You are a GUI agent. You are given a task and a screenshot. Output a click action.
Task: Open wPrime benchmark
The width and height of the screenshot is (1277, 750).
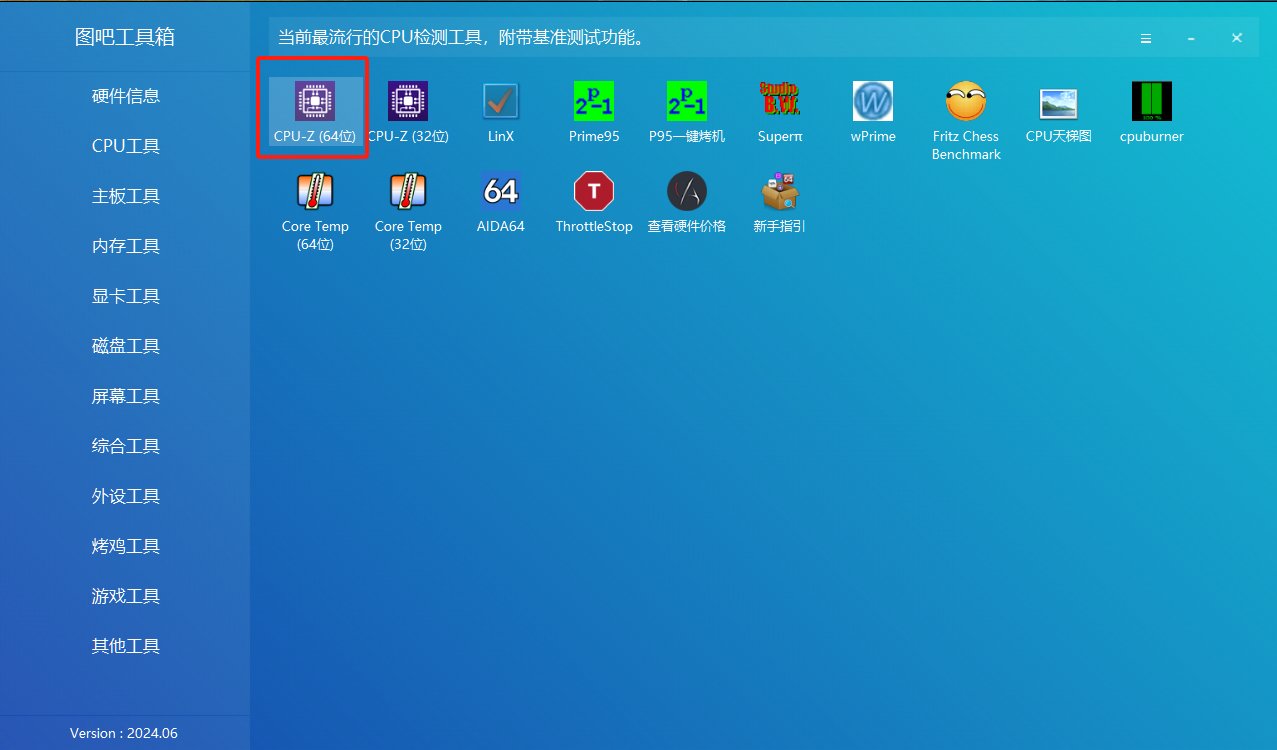[873, 111]
